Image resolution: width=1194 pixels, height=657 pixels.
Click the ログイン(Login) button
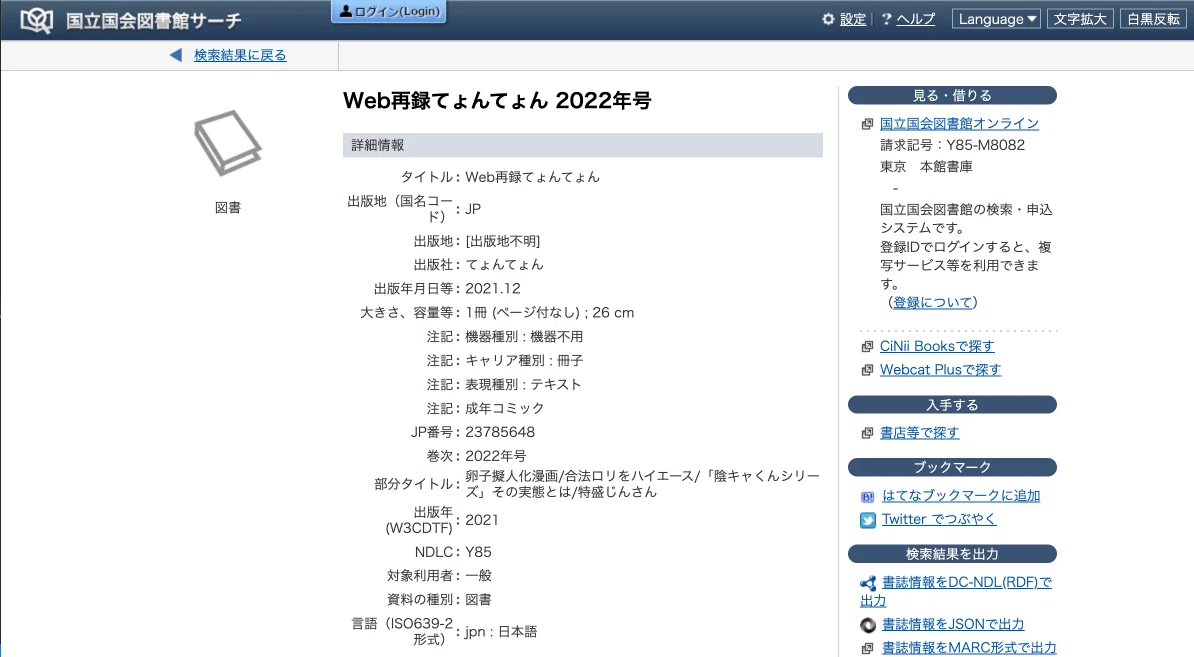(388, 11)
